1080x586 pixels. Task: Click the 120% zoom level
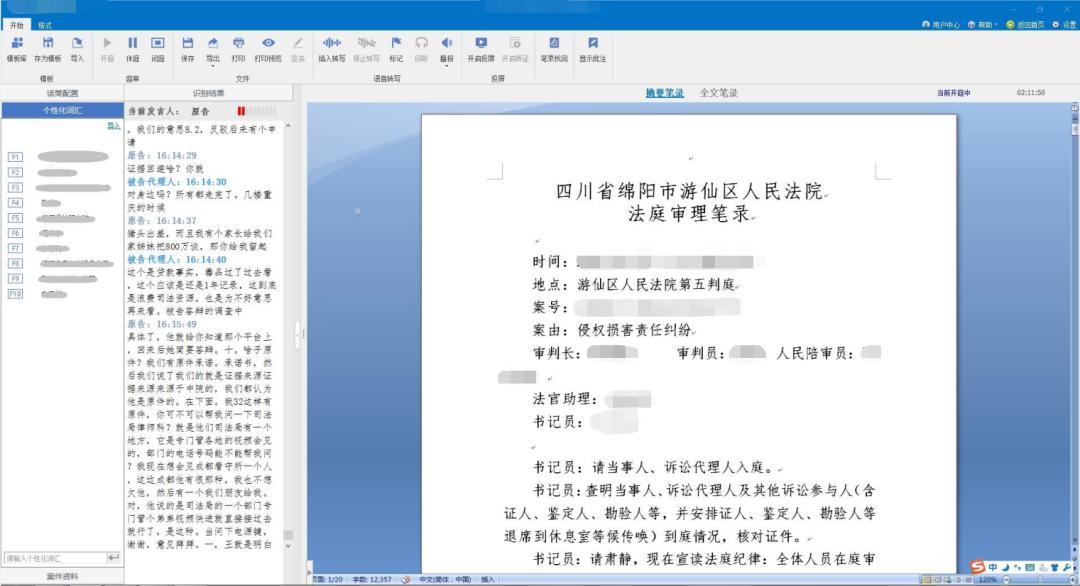click(x=988, y=580)
